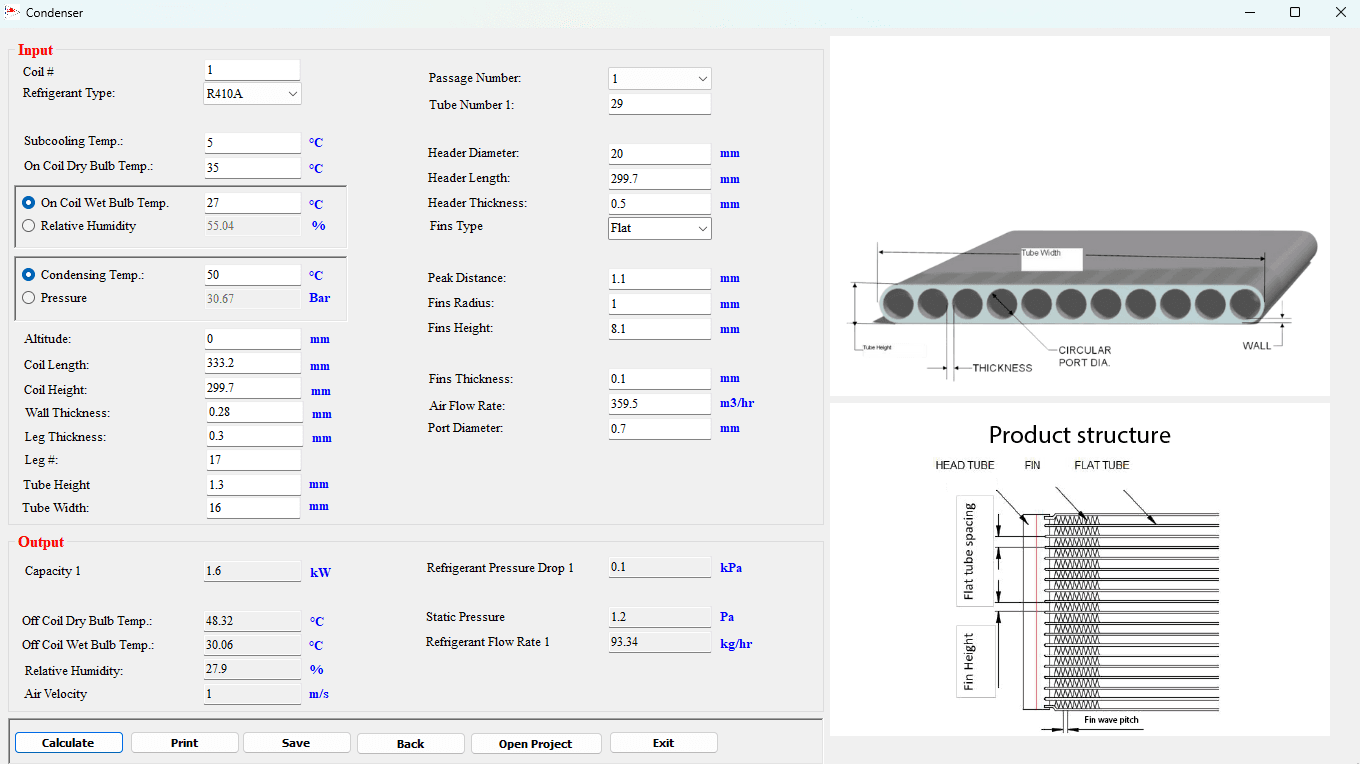Click the Tube Height input field
Image resolution: width=1360 pixels, height=764 pixels.
pos(252,485)
